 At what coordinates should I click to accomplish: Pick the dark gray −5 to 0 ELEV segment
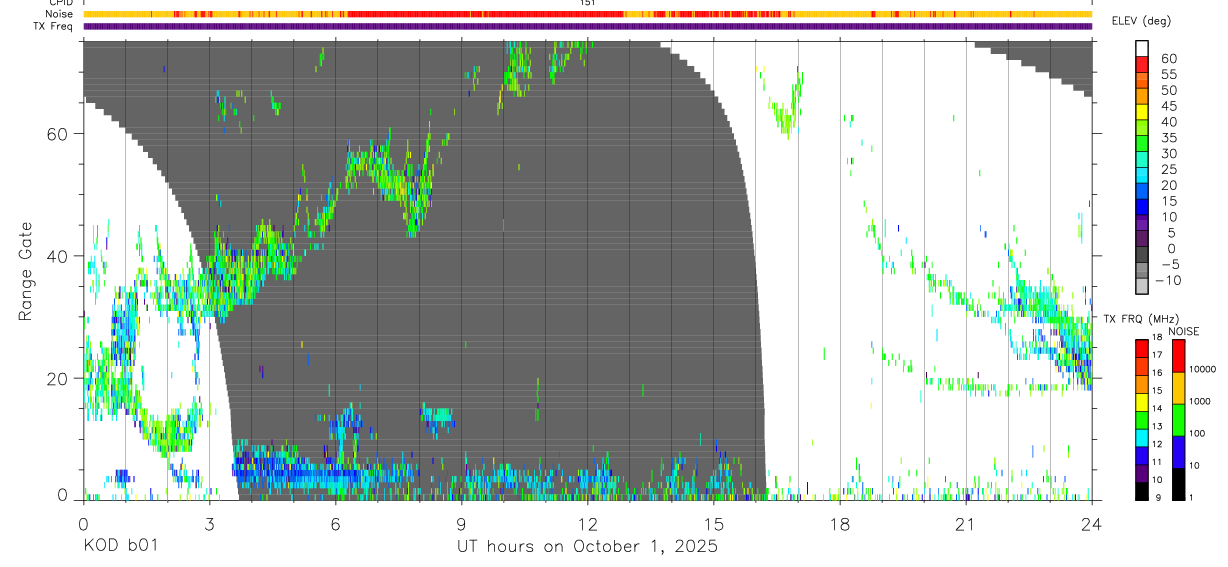tap(1141, 256)
